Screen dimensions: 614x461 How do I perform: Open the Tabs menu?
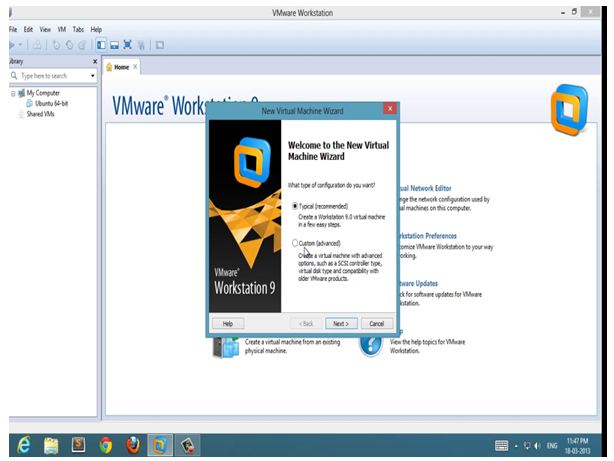coord(78,29)
